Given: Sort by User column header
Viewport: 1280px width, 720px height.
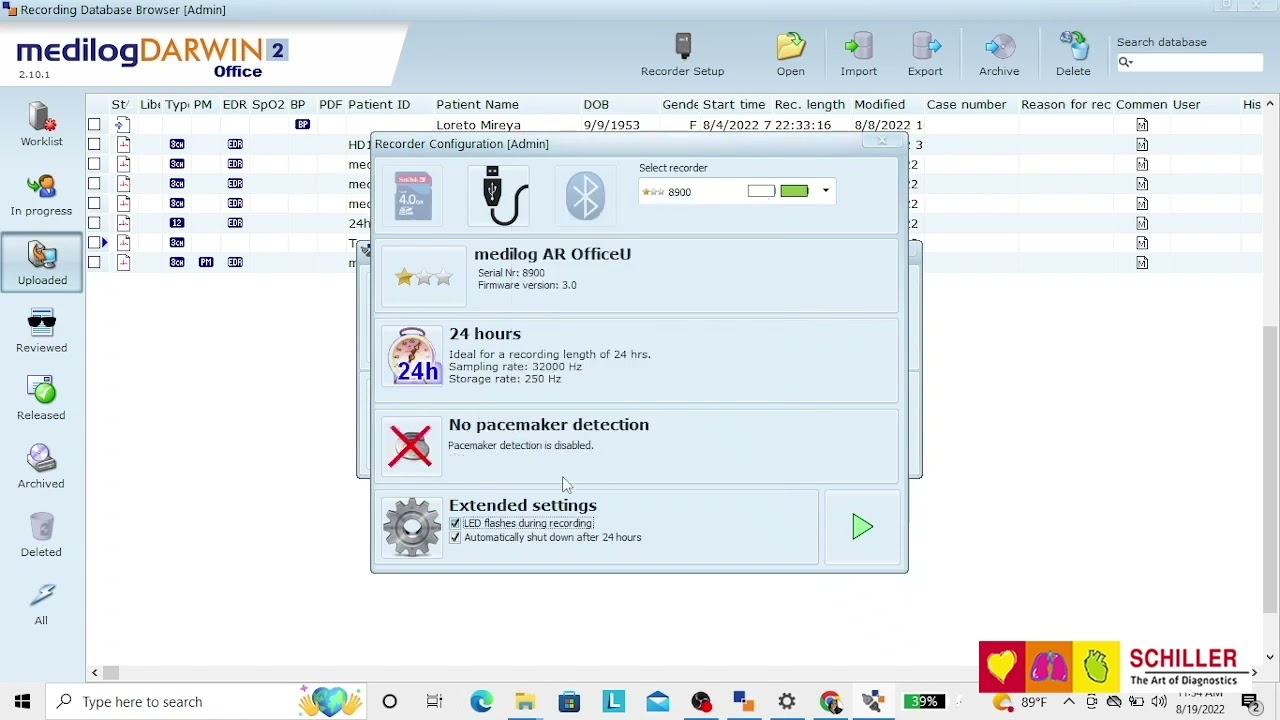Looking at the screenshot, I should point(1186,104).
